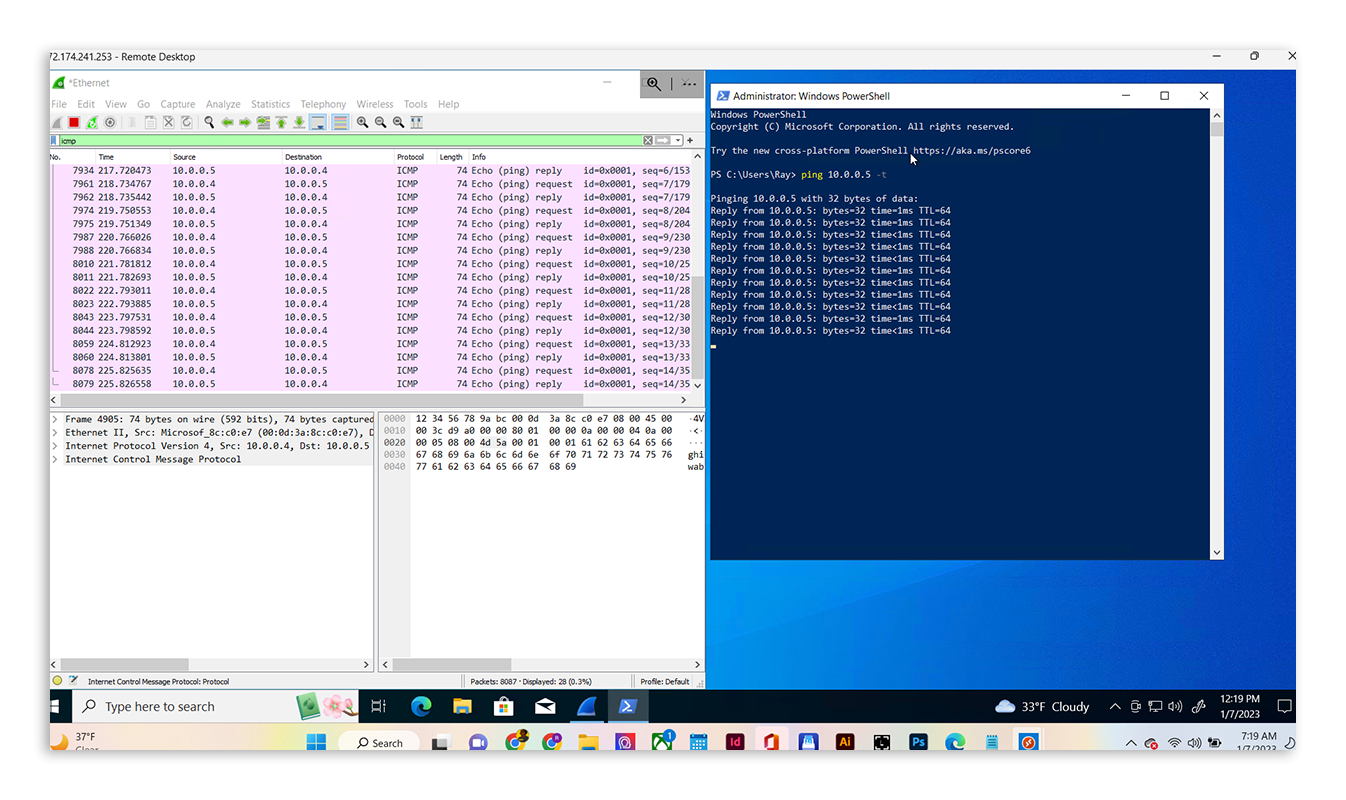Find a packet with the search icon
The image size is (1346, 800).
coord(208,122)
